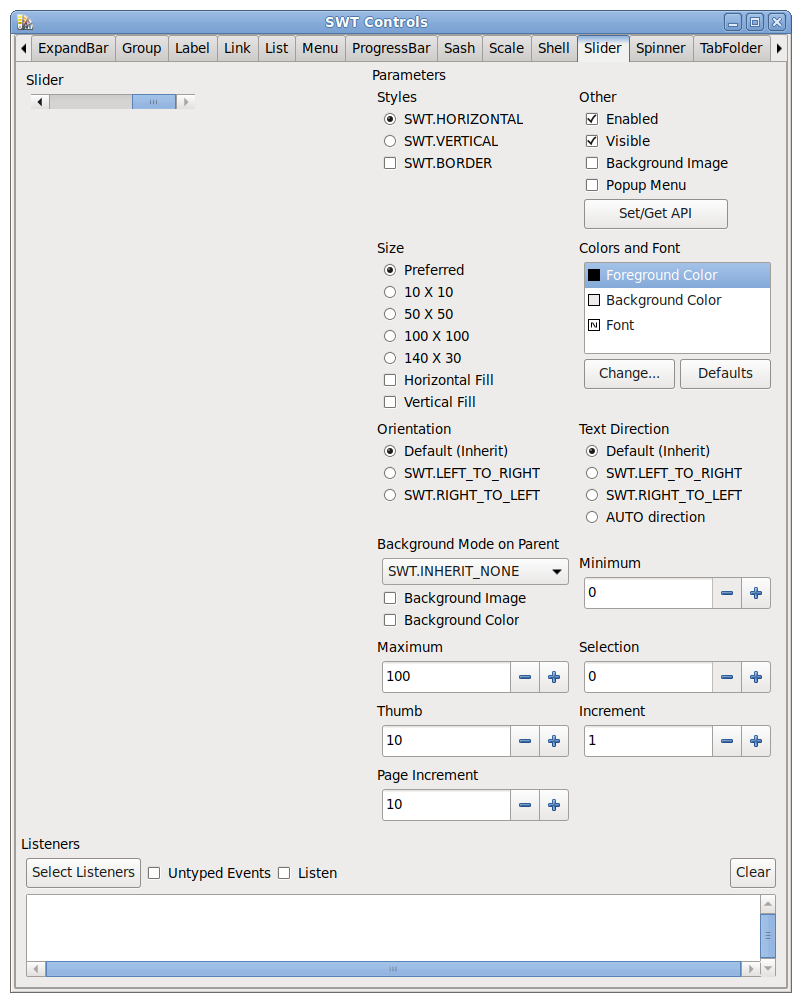Switch to the Sash tab
Image resolution: width=802 pixels, height=1003 pixels.
pos(459,49)
